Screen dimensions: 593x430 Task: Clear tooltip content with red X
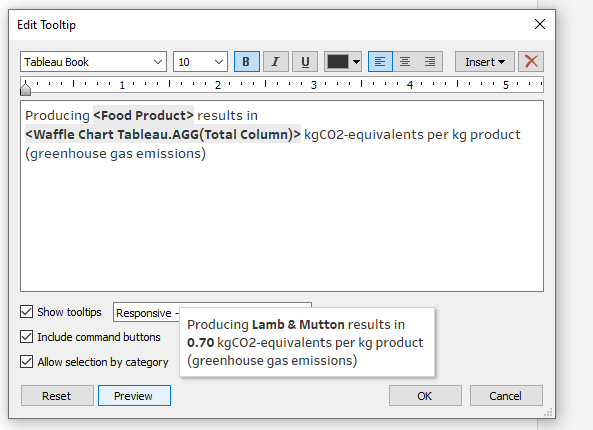[x=531, y=62]
